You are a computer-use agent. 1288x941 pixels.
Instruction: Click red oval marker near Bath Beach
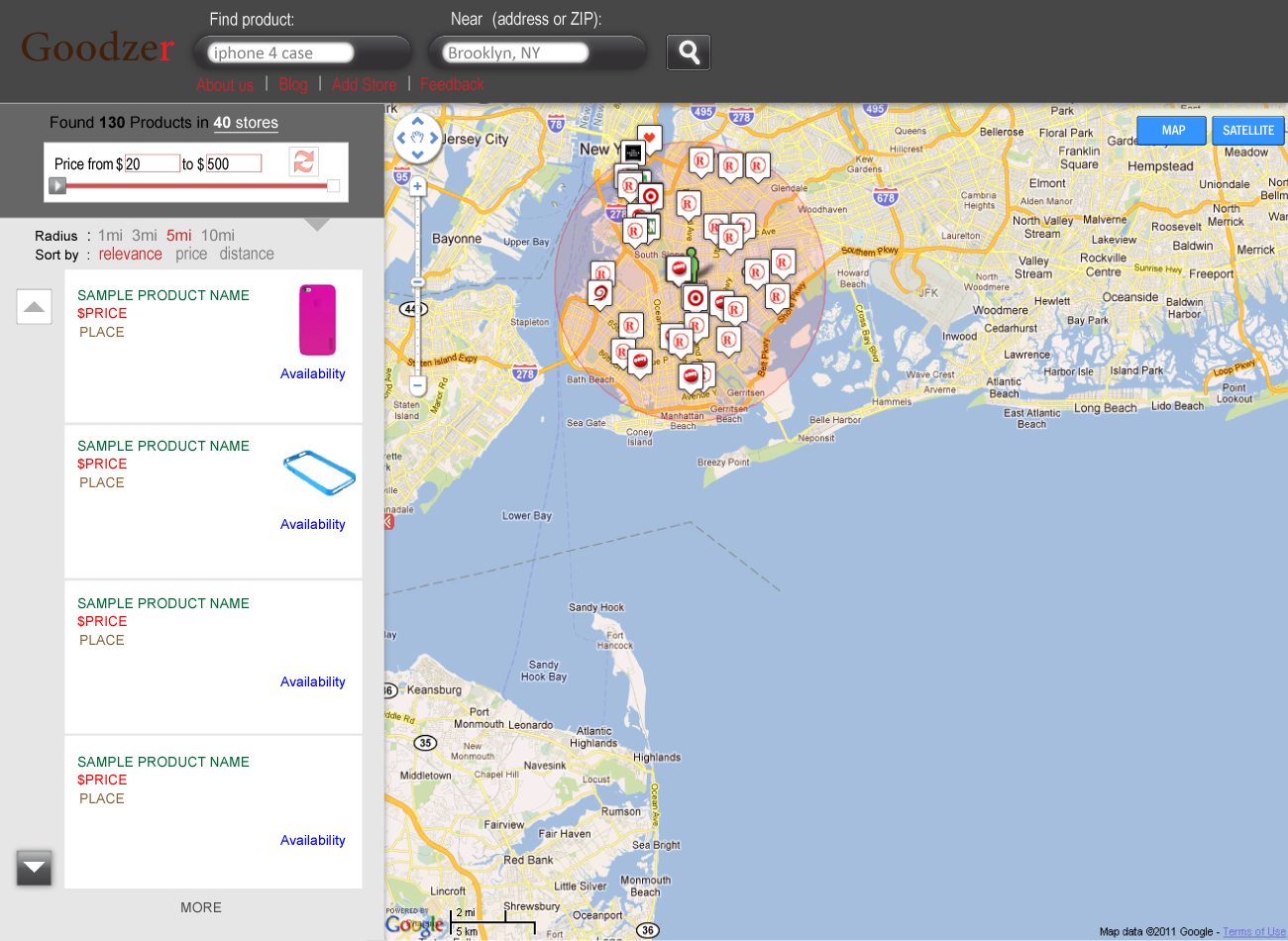[640, 362]
